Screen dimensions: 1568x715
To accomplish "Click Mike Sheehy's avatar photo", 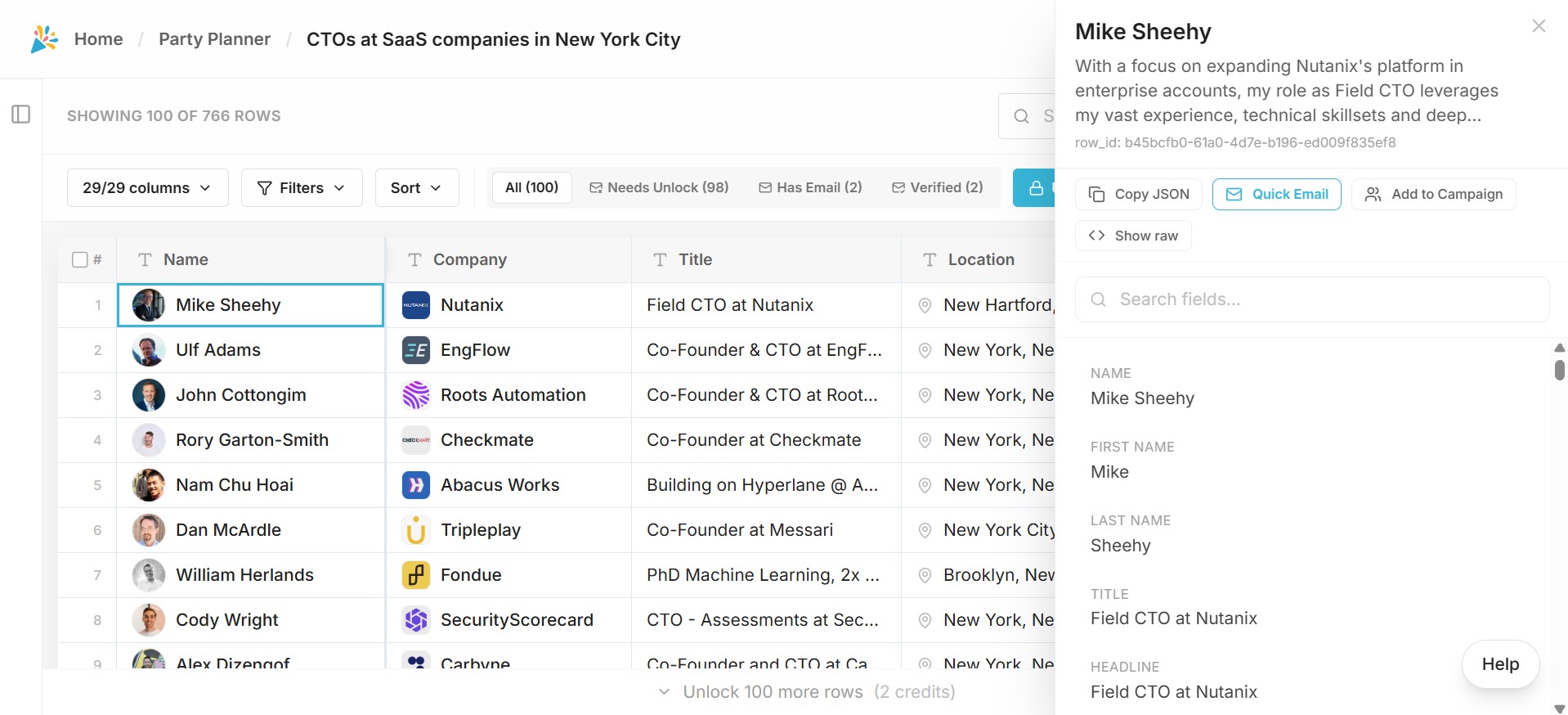I will point(149,305).
